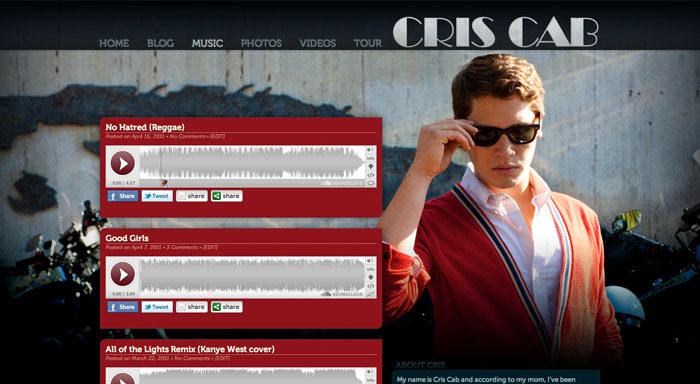The image size is (700, 384).
Task: Open the Good Girls post title
Action: point(127,238)
